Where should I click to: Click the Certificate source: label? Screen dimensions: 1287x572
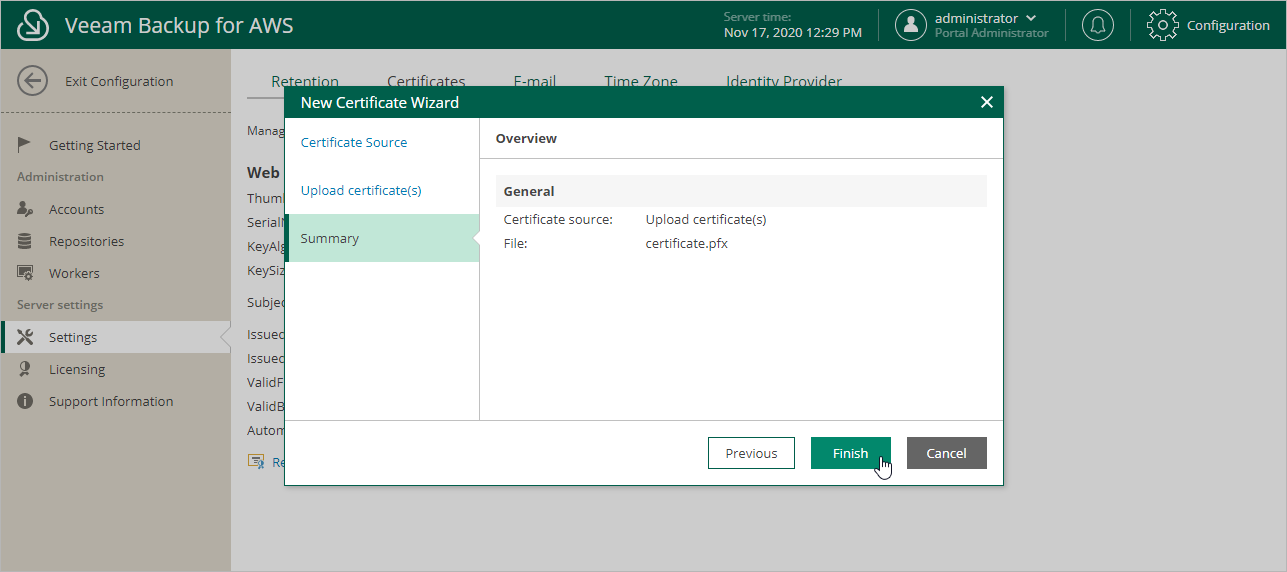point(558,219)
